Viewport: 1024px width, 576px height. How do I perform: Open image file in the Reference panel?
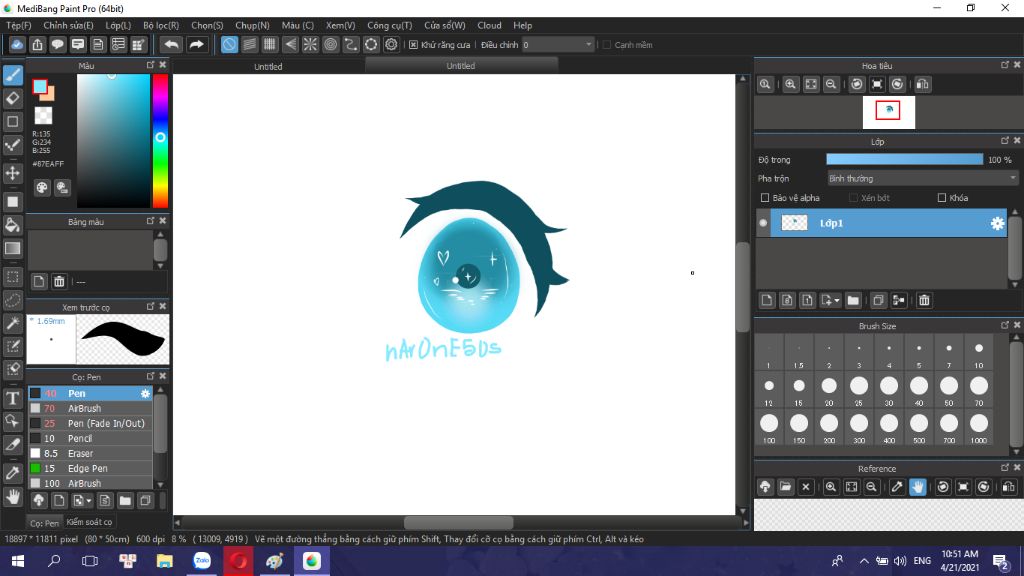tap(786, 487)
